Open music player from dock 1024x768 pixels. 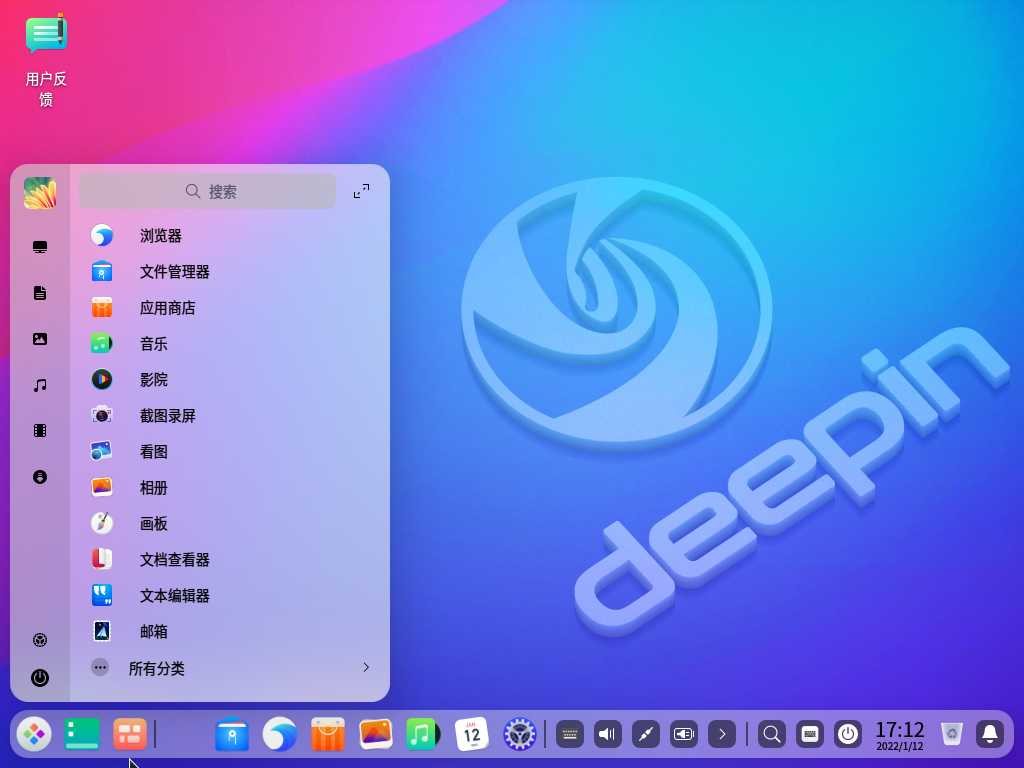(423, 734)
